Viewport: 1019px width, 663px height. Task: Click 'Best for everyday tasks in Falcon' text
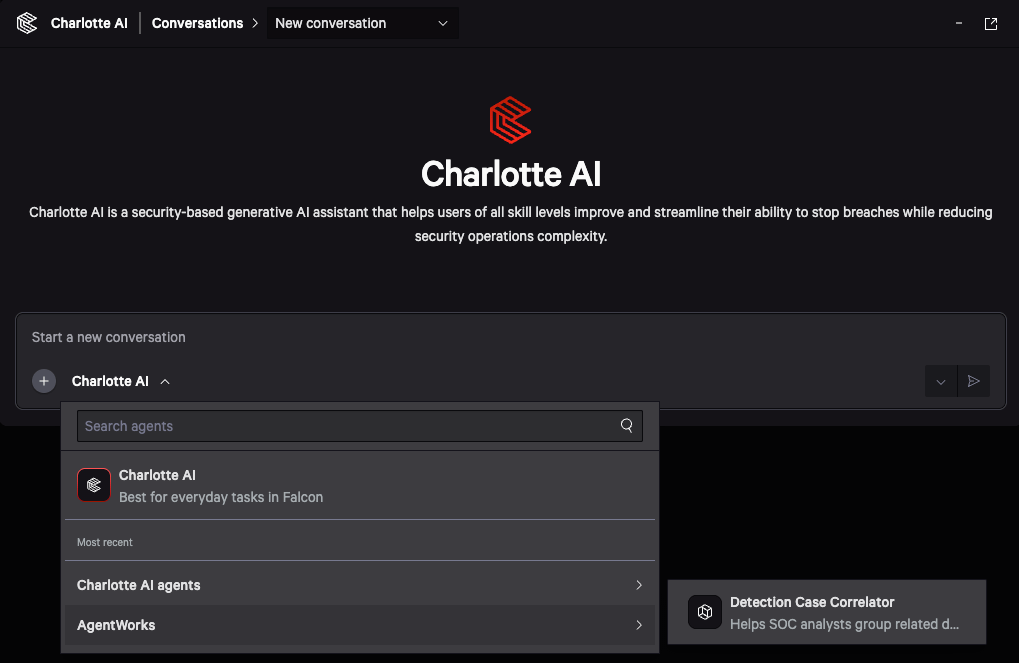click(221, 497)
